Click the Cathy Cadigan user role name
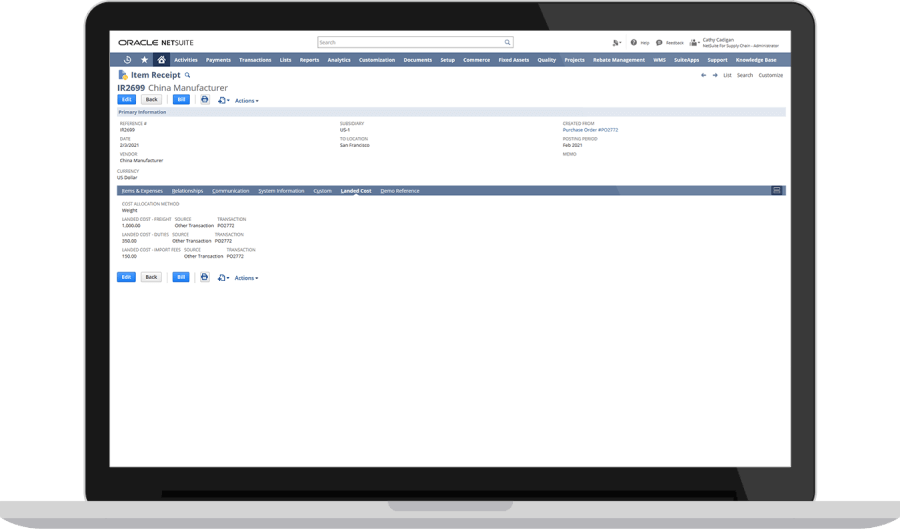Image resolution: width=900 pixels, height=529 pixels. click(x=740, y=42)
